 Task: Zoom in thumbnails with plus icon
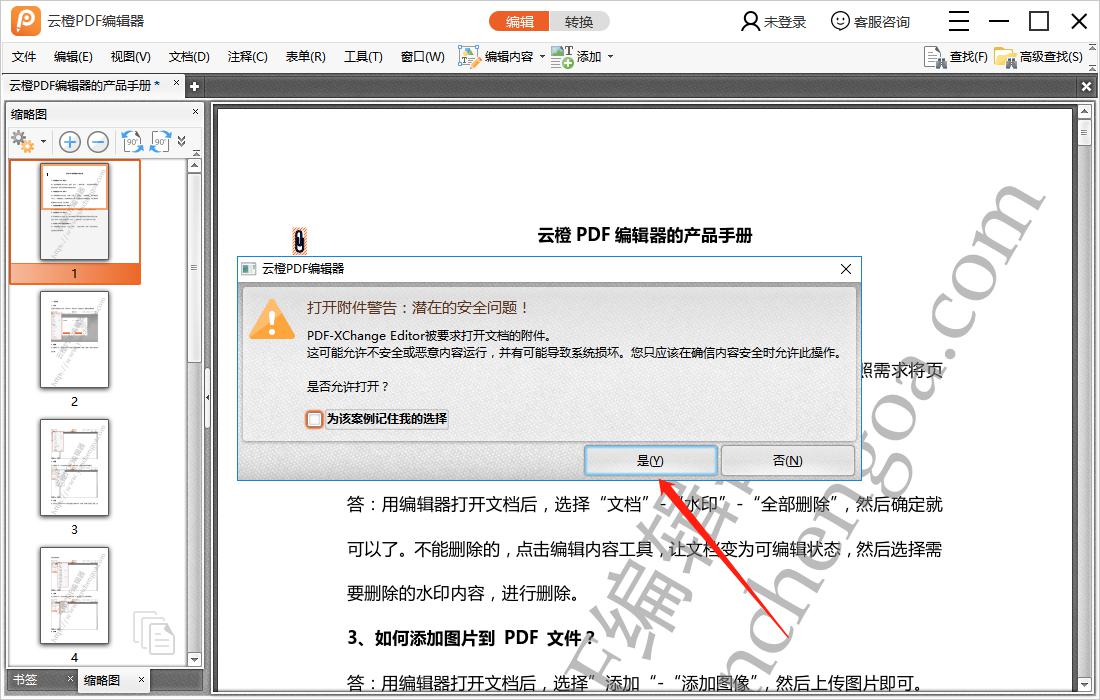(x=69, y=142)
